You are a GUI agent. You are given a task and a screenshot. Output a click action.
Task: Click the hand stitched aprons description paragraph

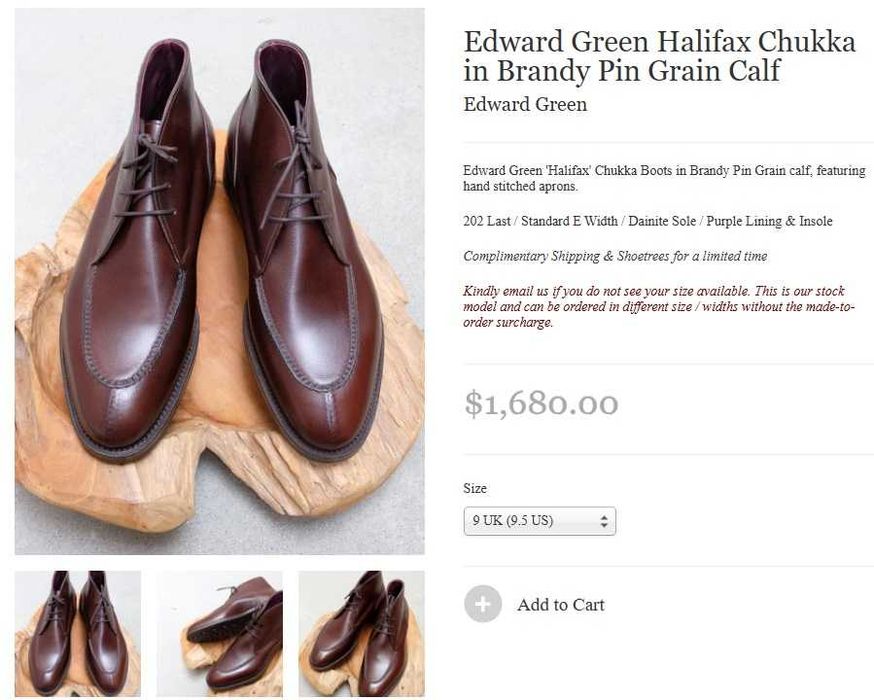click(664, 178)
